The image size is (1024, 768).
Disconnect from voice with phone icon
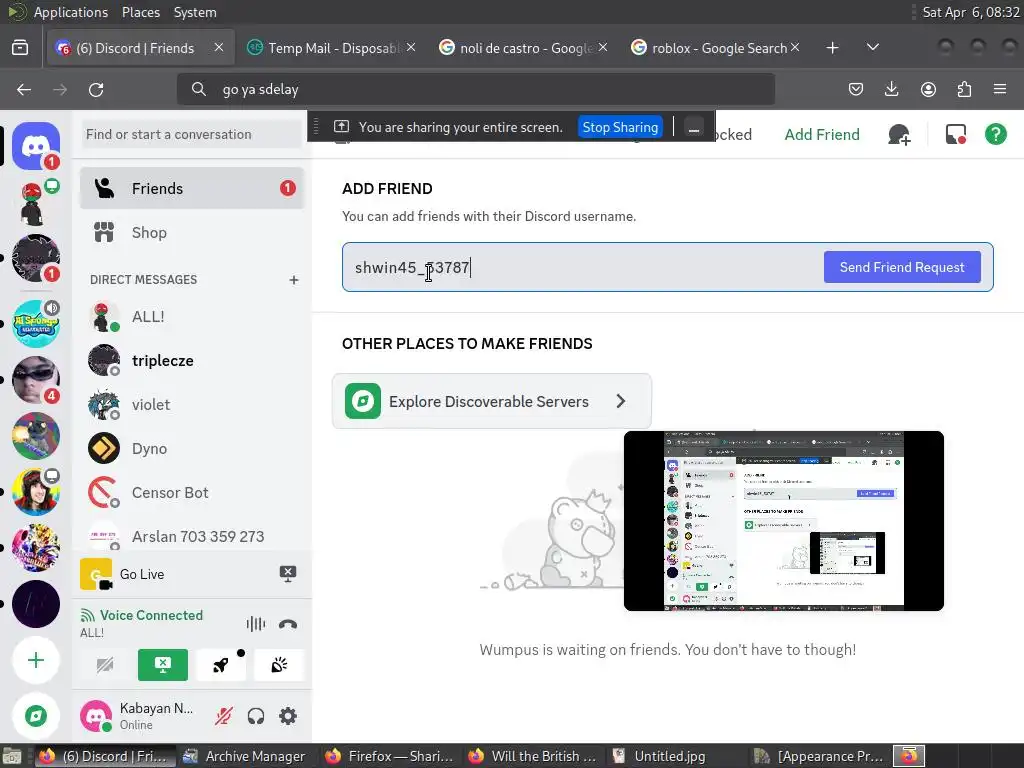pos(288,624)
